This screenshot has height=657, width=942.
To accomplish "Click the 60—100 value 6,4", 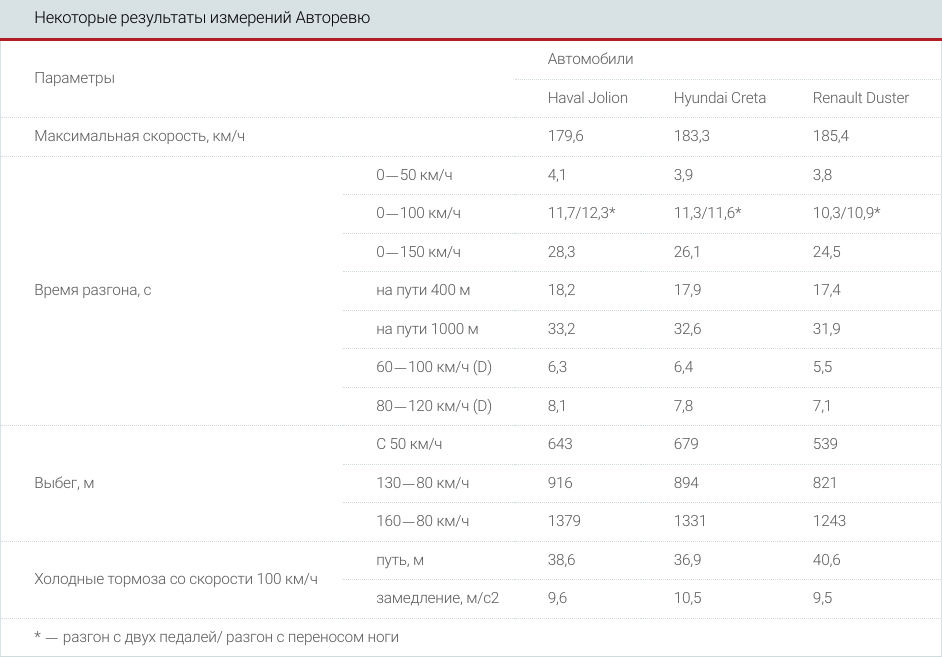I will 683,368.
